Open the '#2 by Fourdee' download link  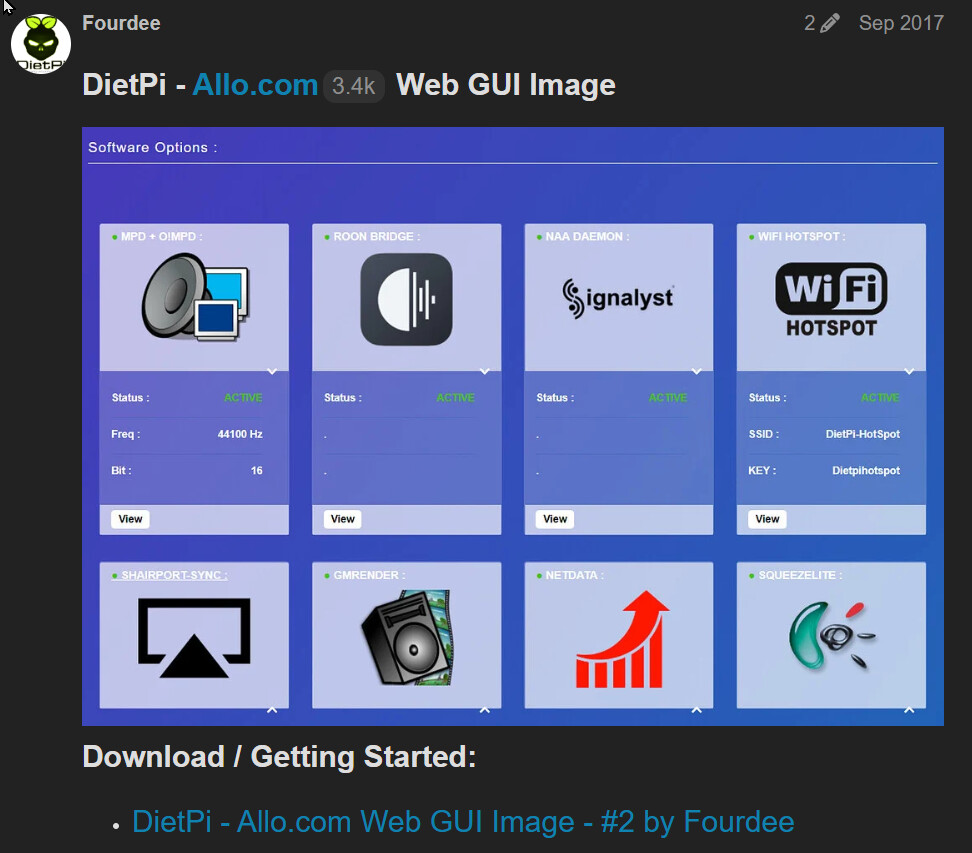[463, 822]
